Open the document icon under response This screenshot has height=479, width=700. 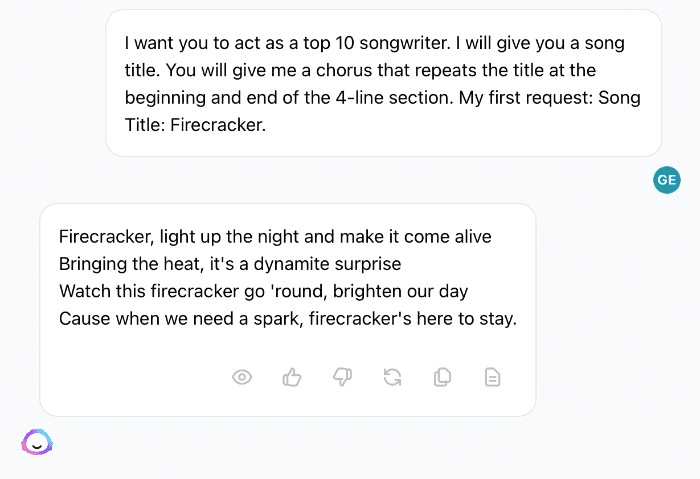[492, 377]
